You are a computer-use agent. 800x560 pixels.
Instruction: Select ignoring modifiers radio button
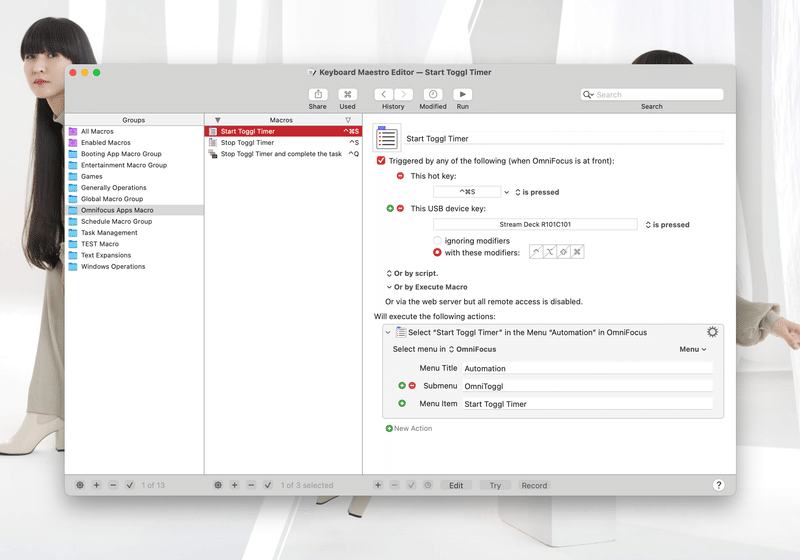coord(437,240)
